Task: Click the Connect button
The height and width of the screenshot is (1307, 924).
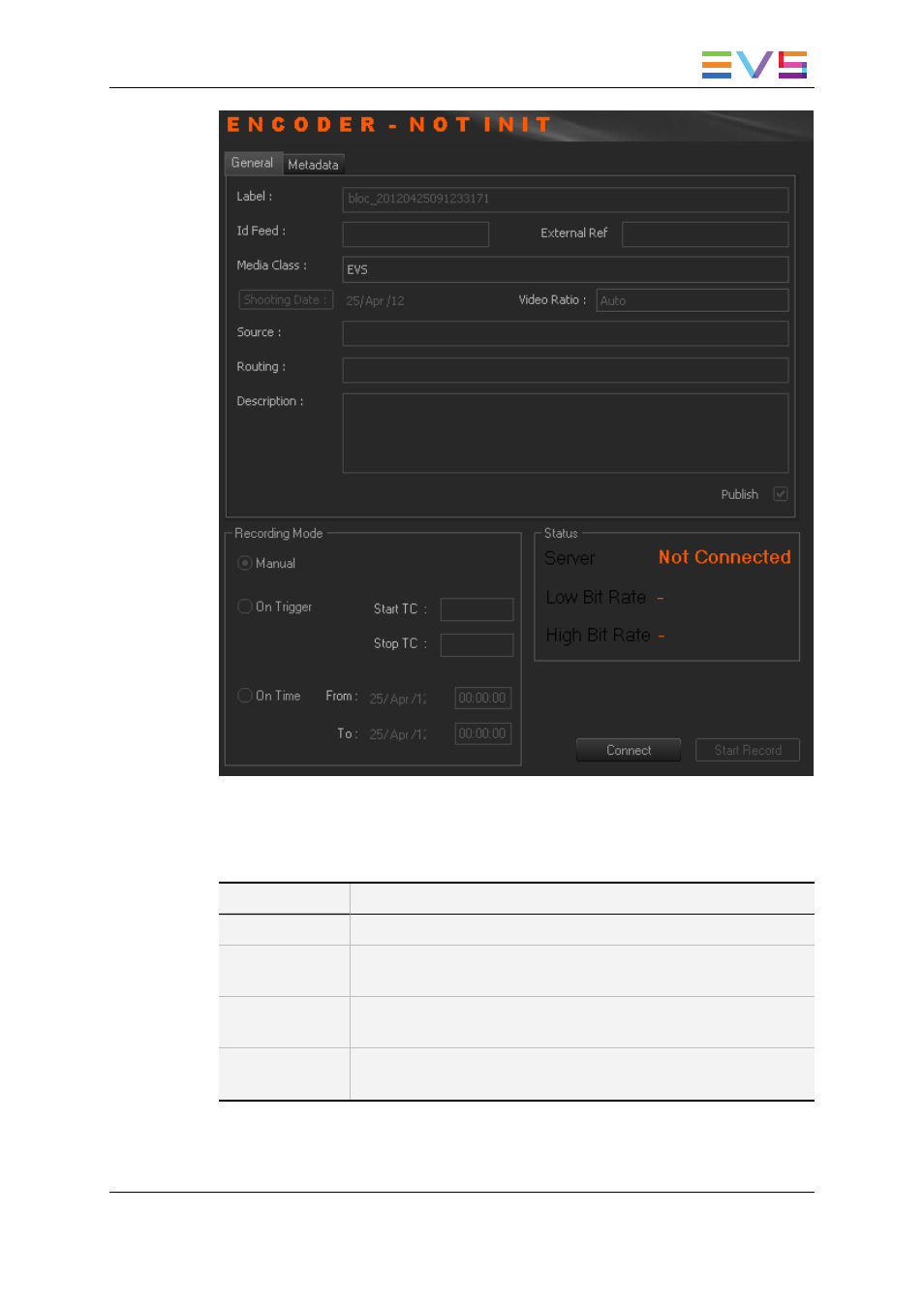Action: coord(629,750)
